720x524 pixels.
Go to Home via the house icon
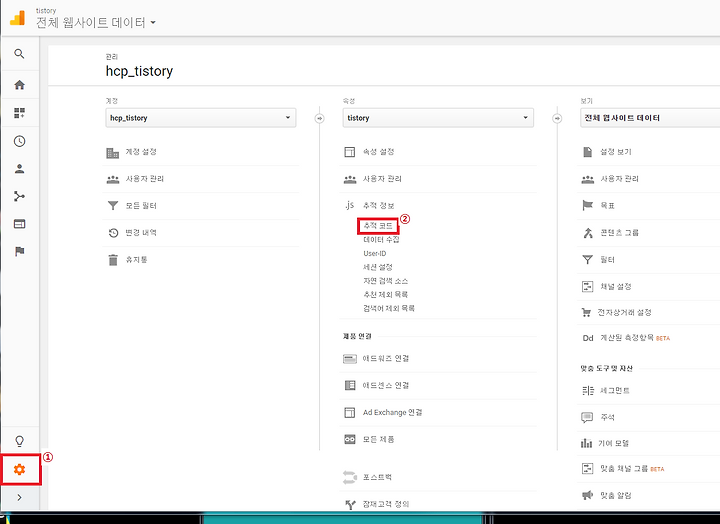click(x=19, y=85)
